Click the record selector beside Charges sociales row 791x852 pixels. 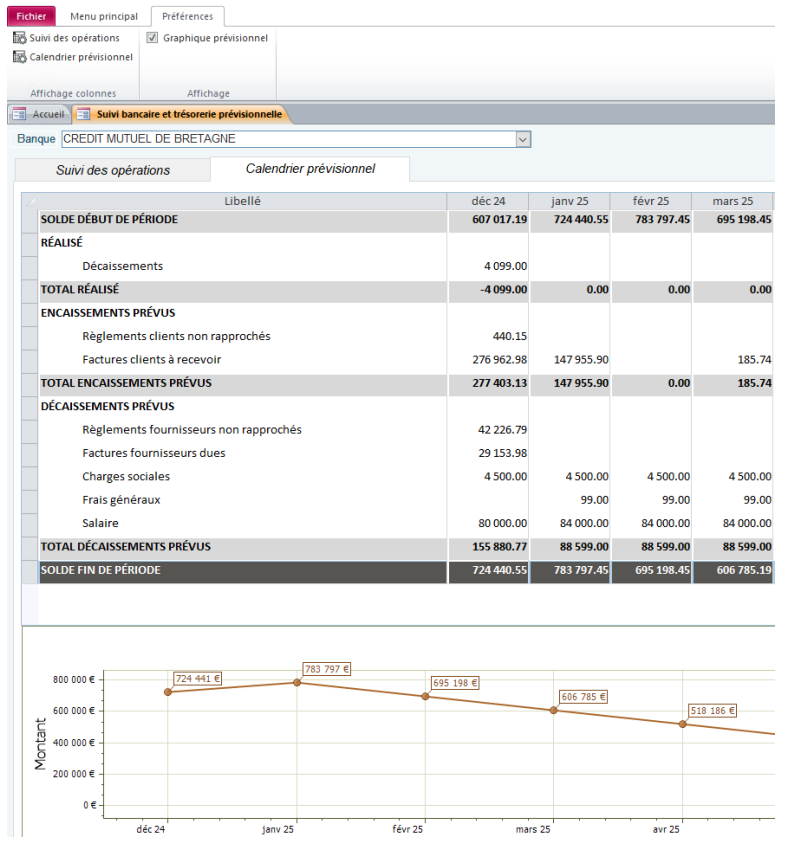tap(29, 476)
